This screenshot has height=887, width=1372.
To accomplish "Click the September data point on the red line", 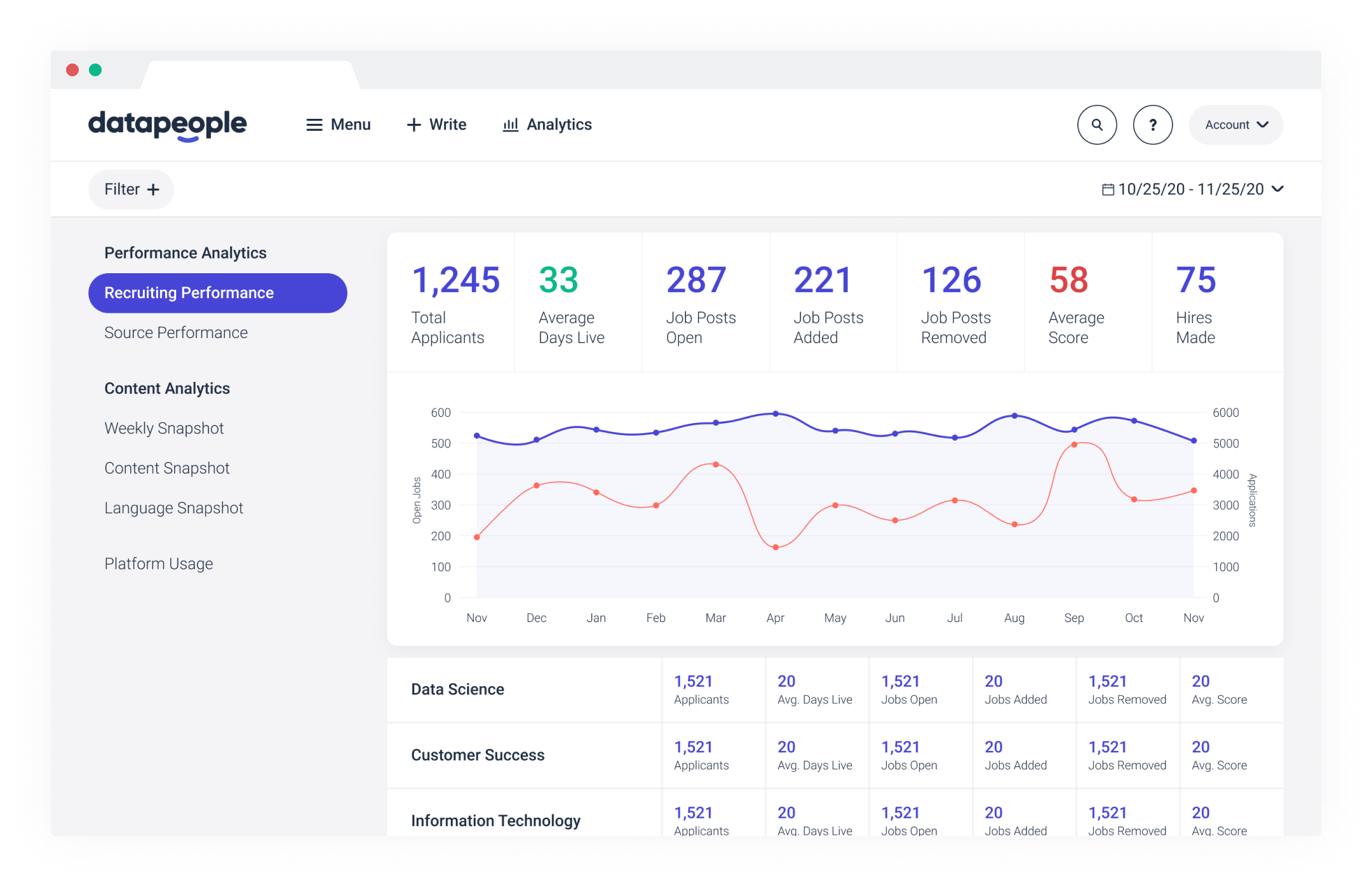I will (x=1074, y=445).
